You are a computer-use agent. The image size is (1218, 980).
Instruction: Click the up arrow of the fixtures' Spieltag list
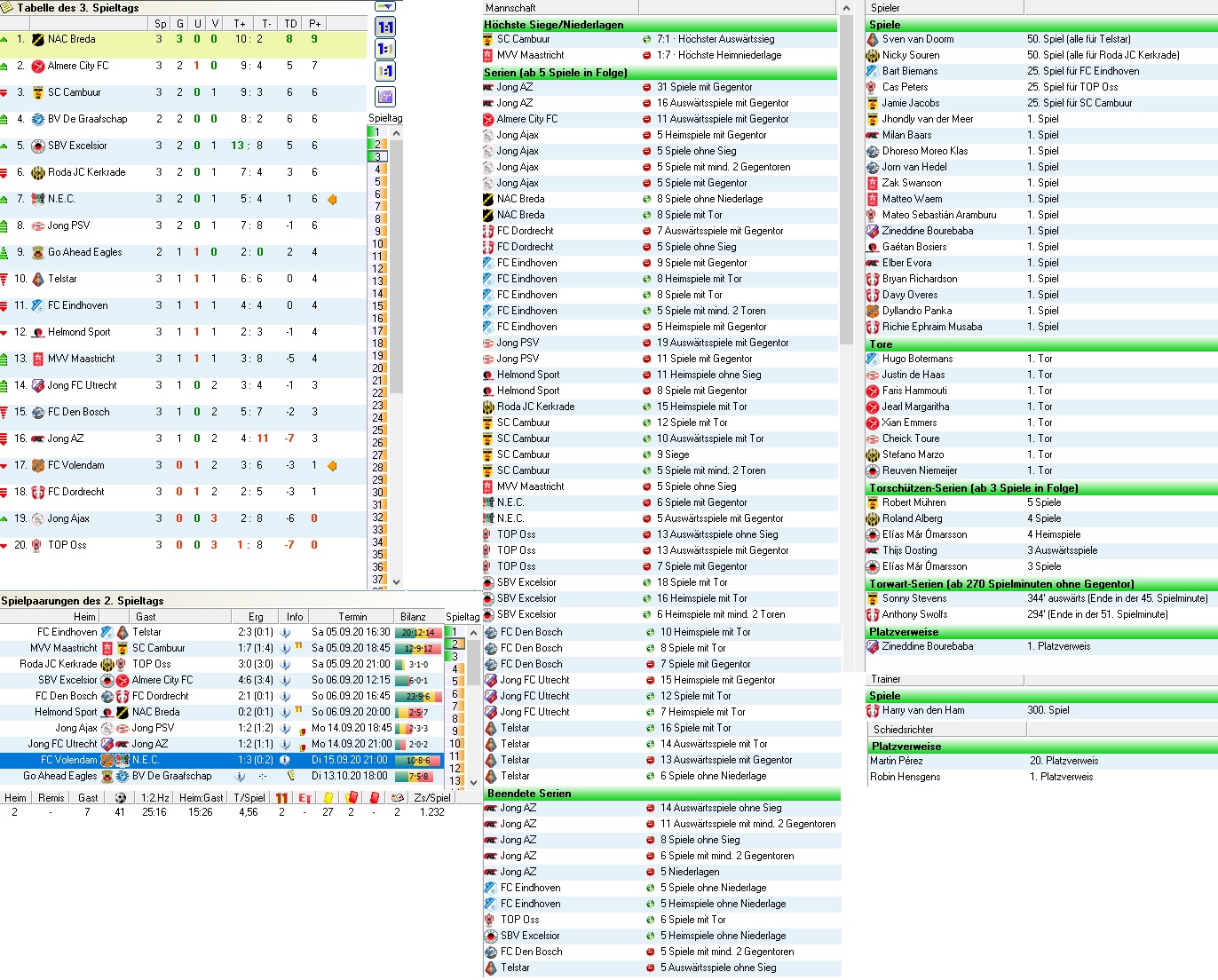(x=474, y=632)
